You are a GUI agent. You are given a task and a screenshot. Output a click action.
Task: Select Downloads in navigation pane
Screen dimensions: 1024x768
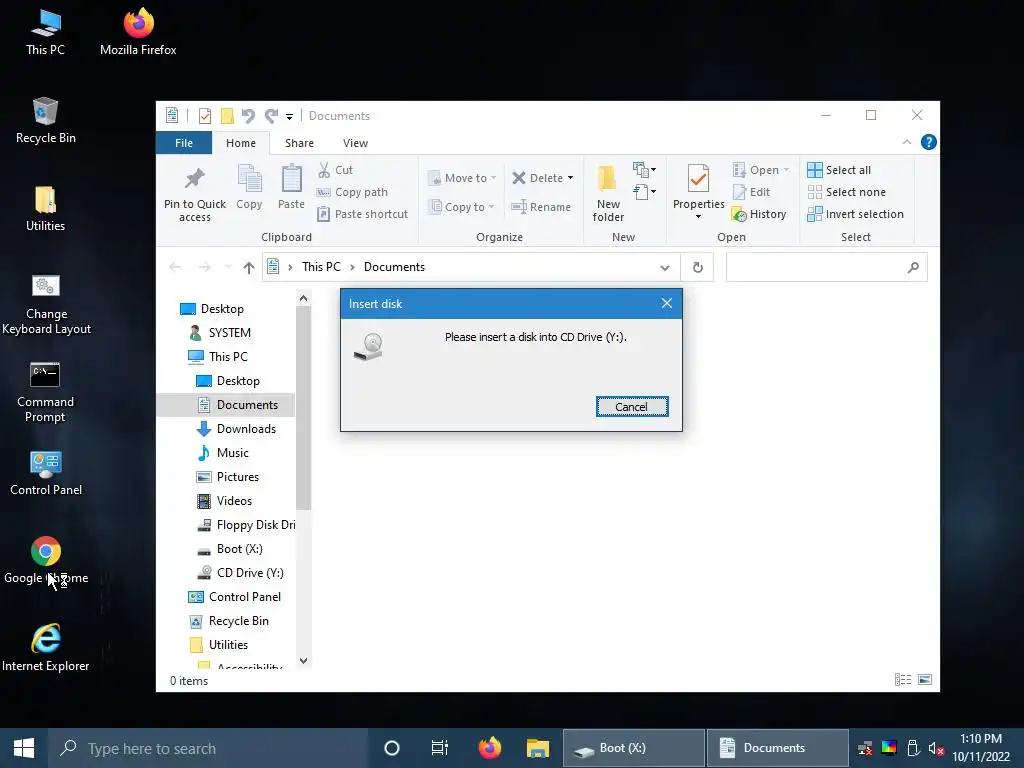point(246,429)
